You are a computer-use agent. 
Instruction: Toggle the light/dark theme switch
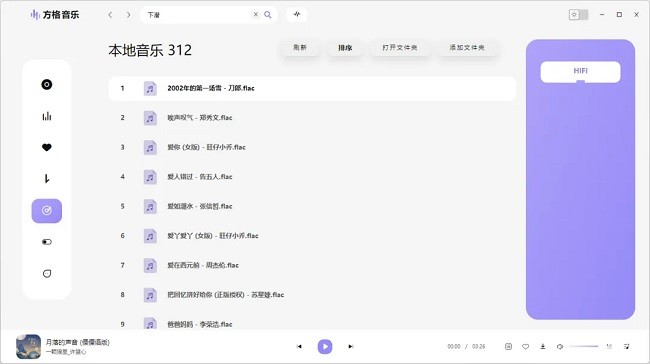[578, 15]
